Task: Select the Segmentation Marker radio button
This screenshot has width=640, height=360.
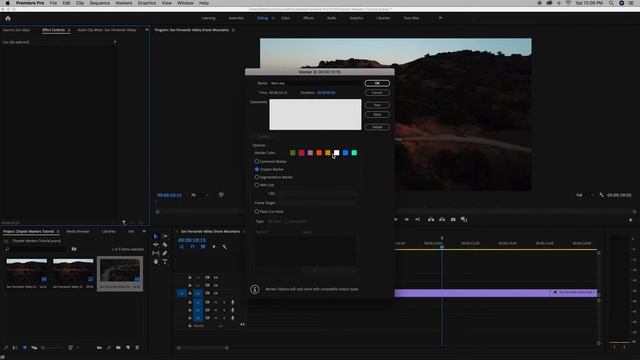Action: click(257, 177)
